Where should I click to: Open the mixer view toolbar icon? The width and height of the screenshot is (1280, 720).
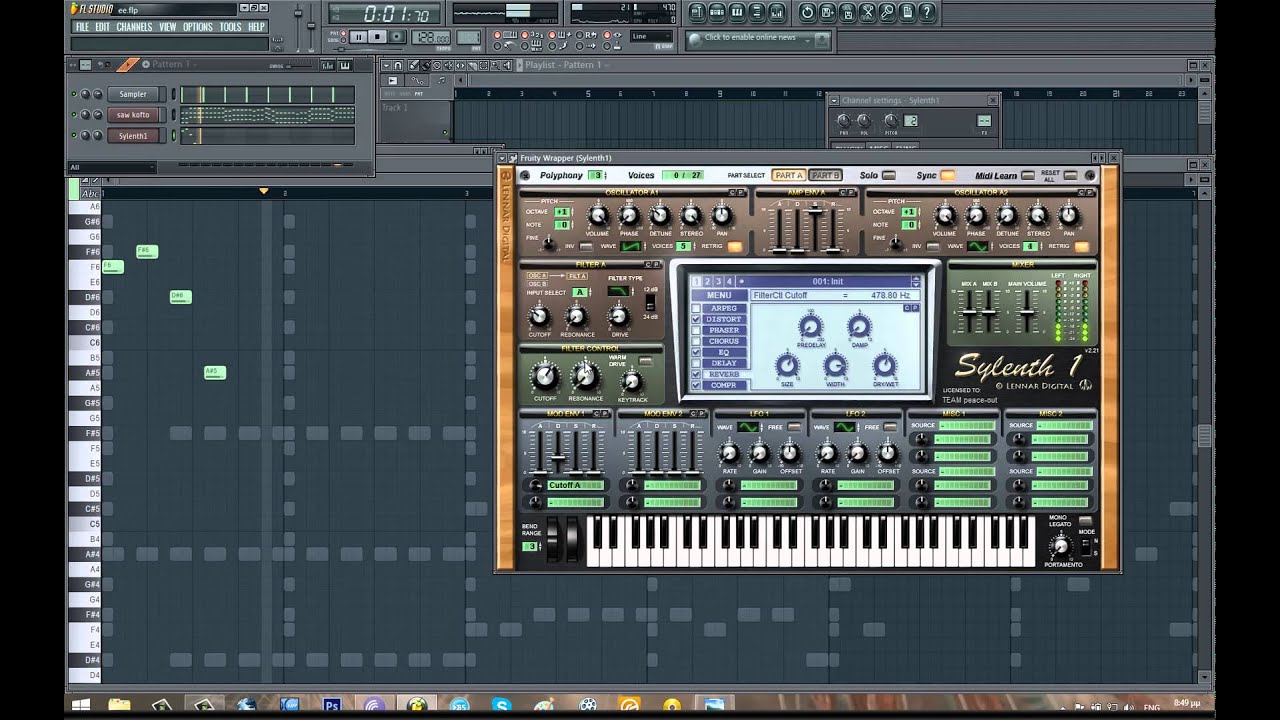coord(776,12)
